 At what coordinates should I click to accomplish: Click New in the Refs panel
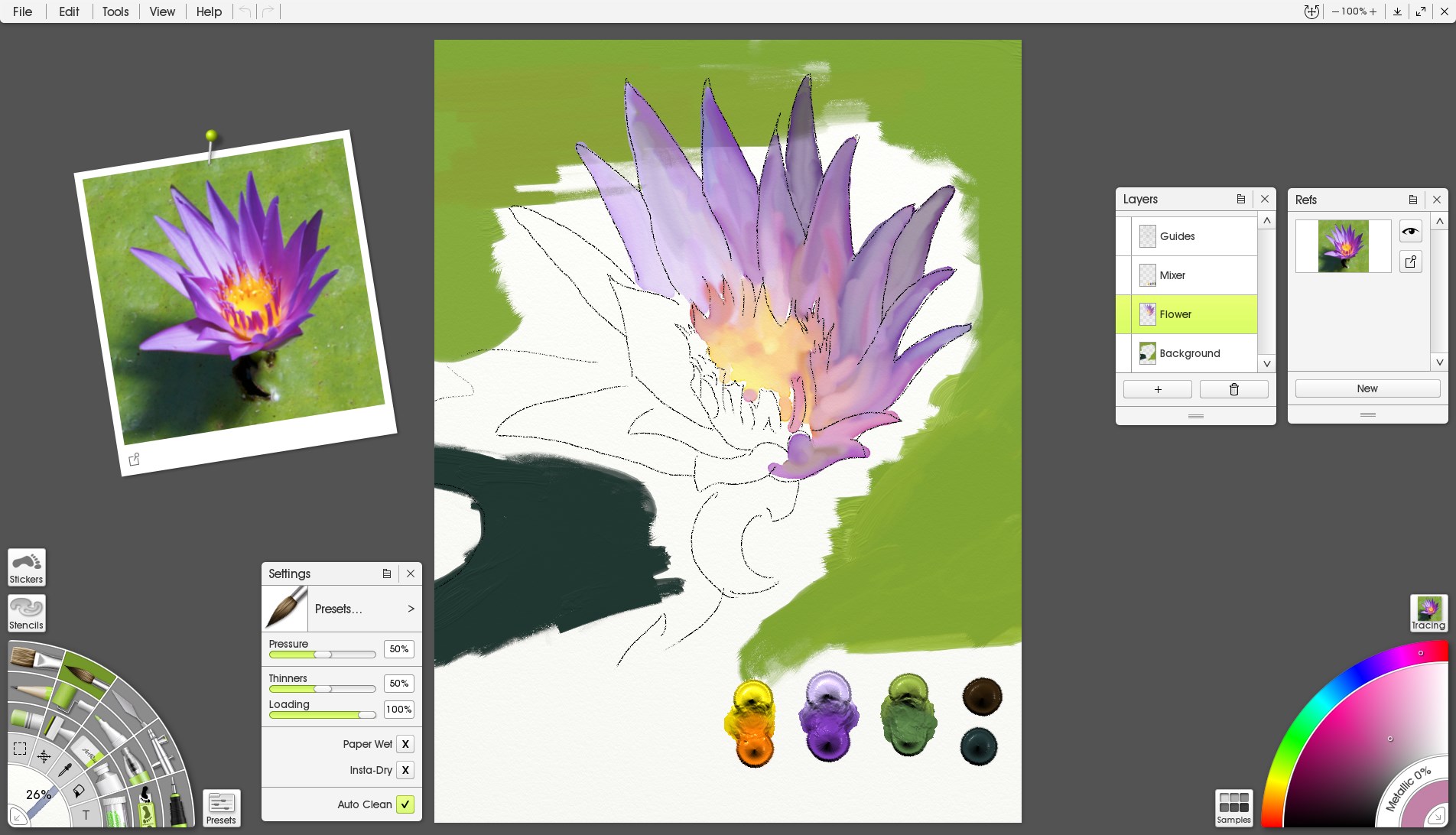tap(1367, 388)
